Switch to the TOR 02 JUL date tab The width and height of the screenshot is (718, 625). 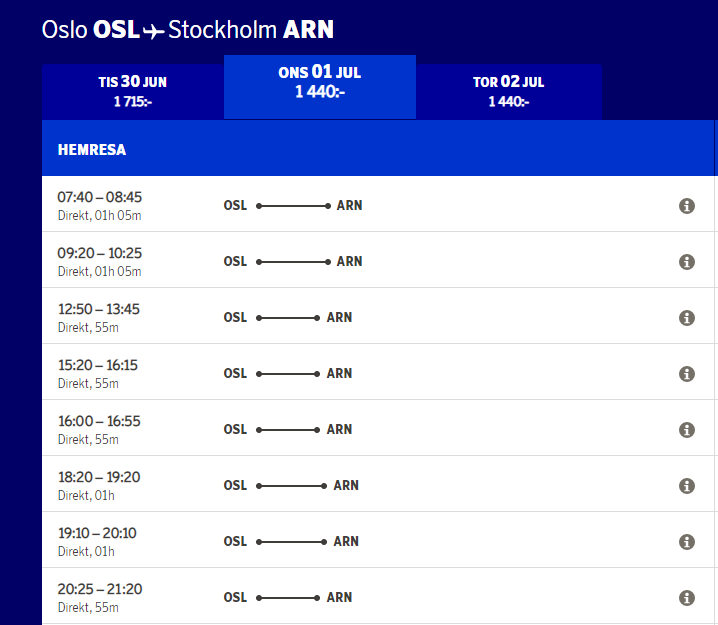[x=508, y=91]
